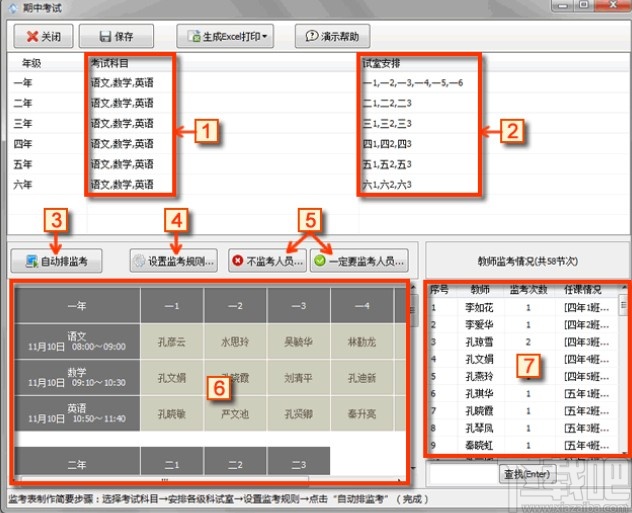632x513 pixels.
Task: Click the 试室安排 column header
Action: 381,63
